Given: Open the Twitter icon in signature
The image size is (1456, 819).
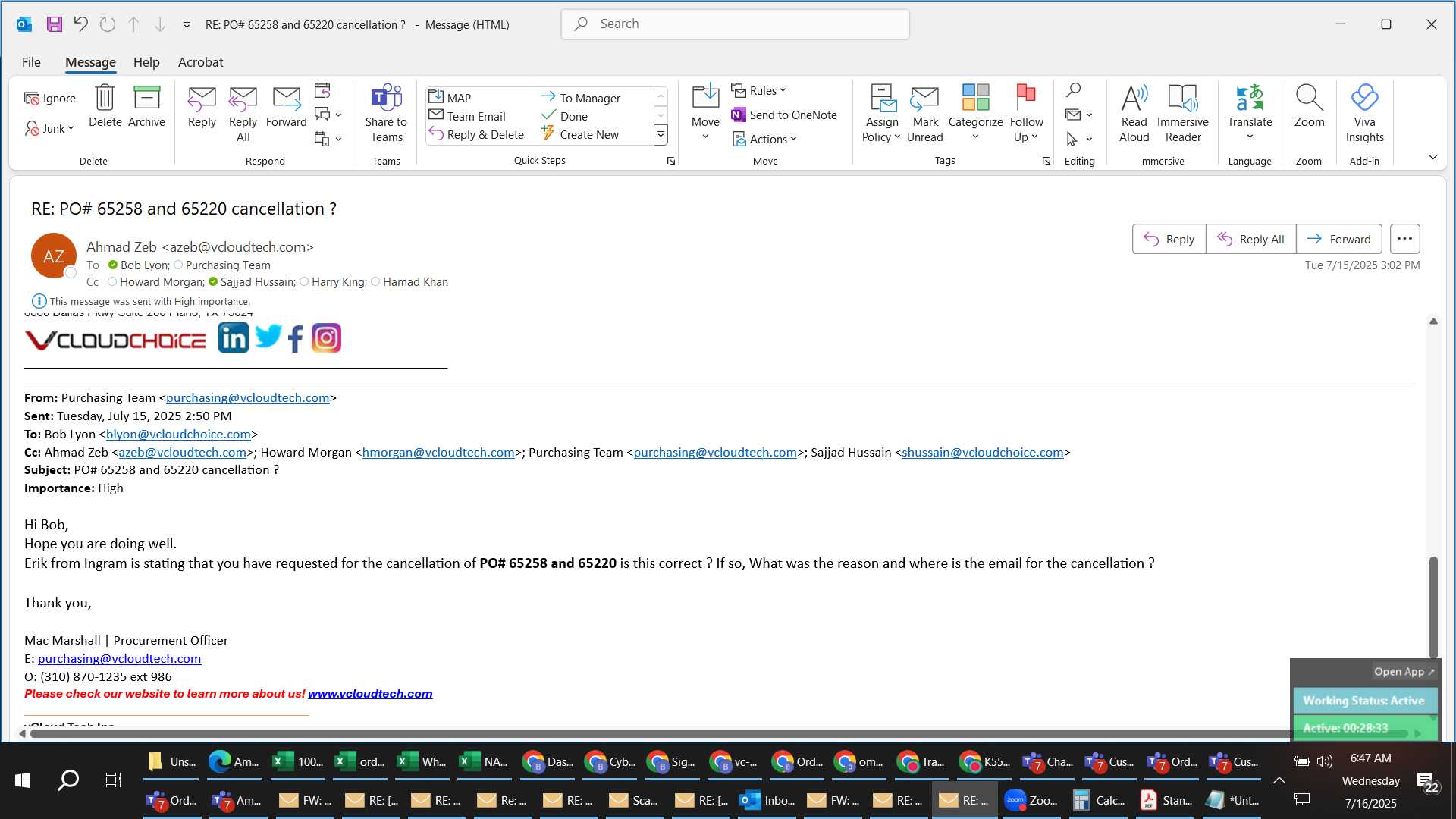Looking at the screenshot, I should click(268, 336).
